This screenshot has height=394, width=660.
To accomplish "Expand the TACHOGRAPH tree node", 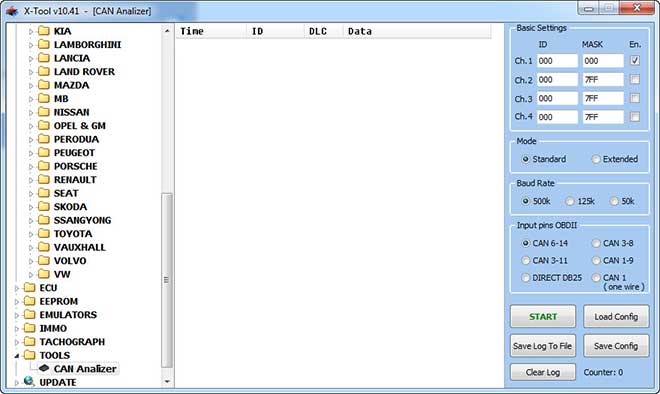I will click(x=17, y=342).
